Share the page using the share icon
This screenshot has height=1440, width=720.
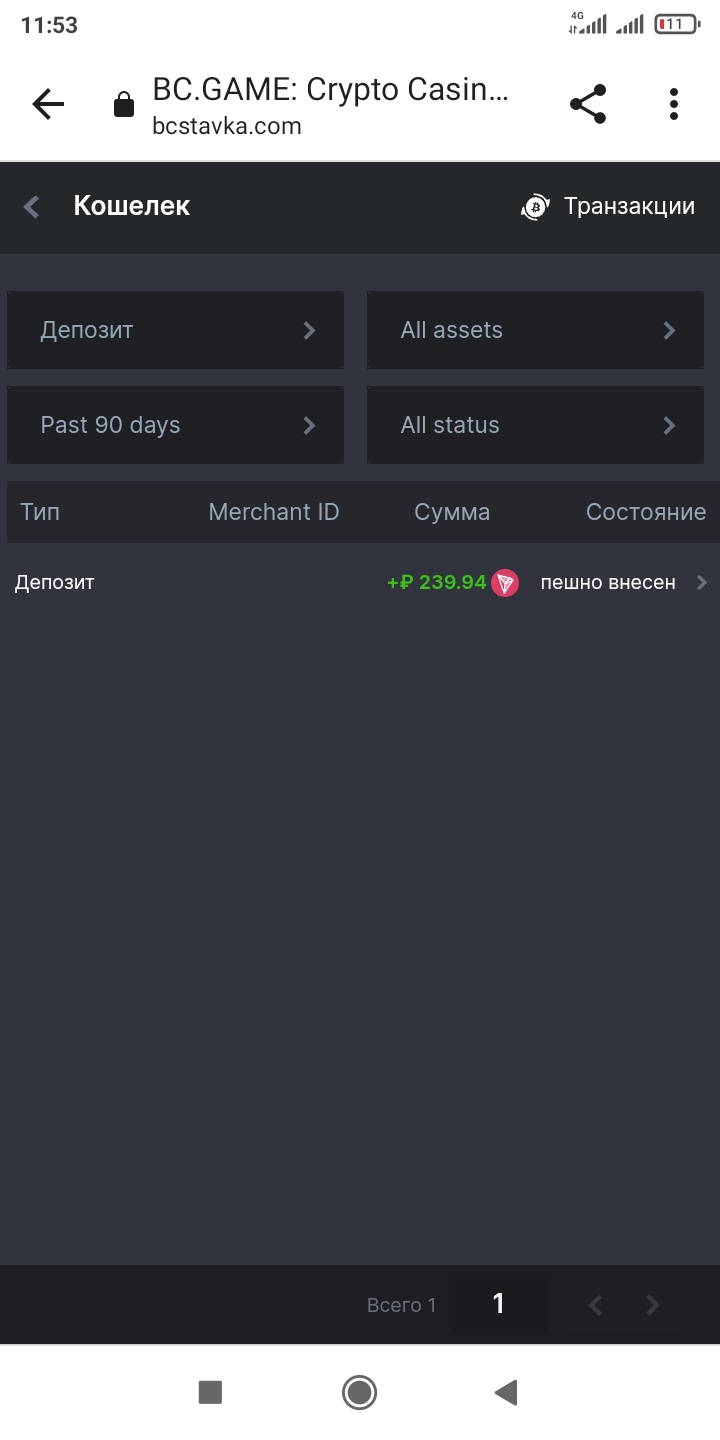588,104
